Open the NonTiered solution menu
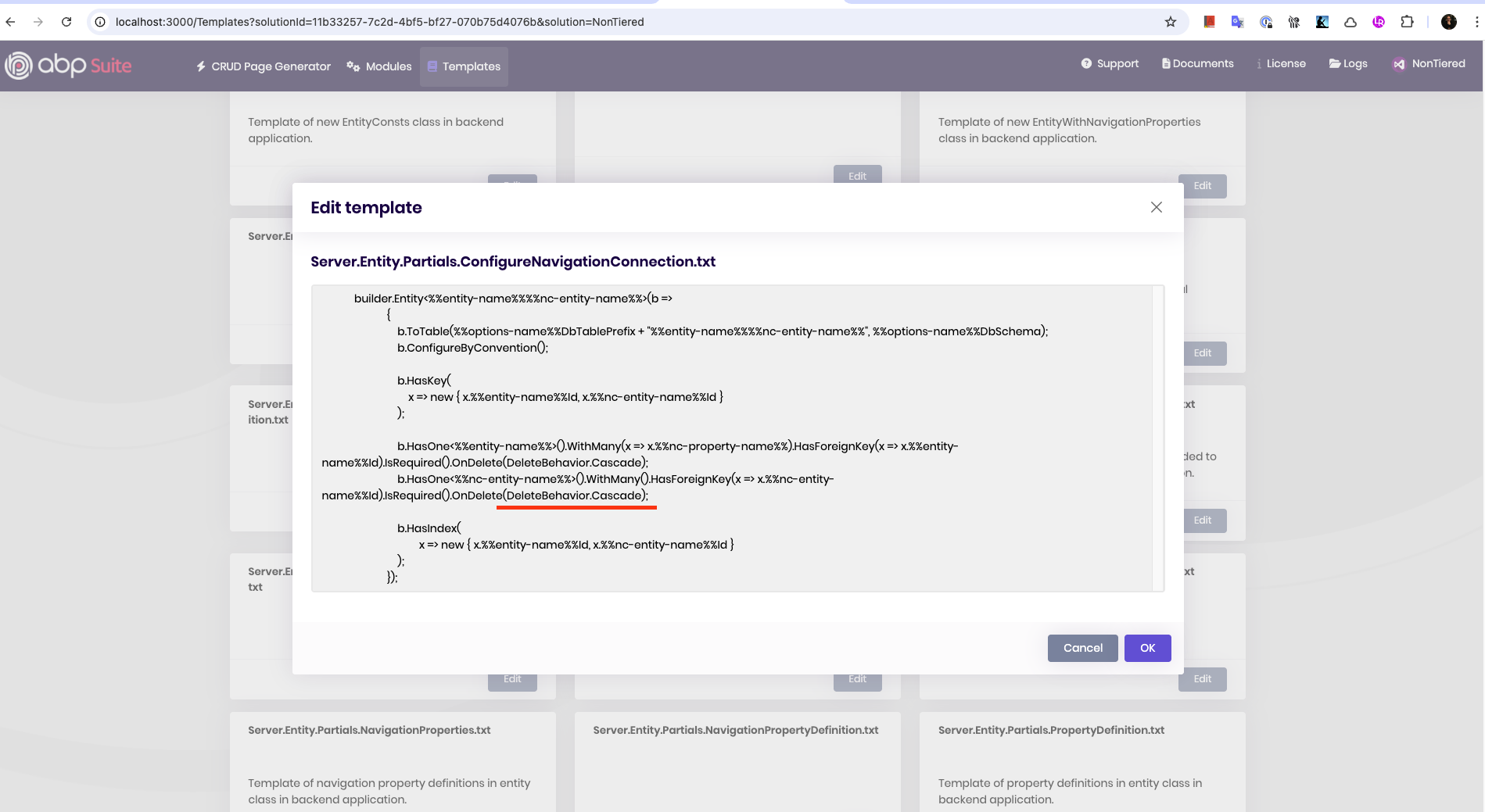This screenshot has width=1485, height=812. tap(1429, 63)
